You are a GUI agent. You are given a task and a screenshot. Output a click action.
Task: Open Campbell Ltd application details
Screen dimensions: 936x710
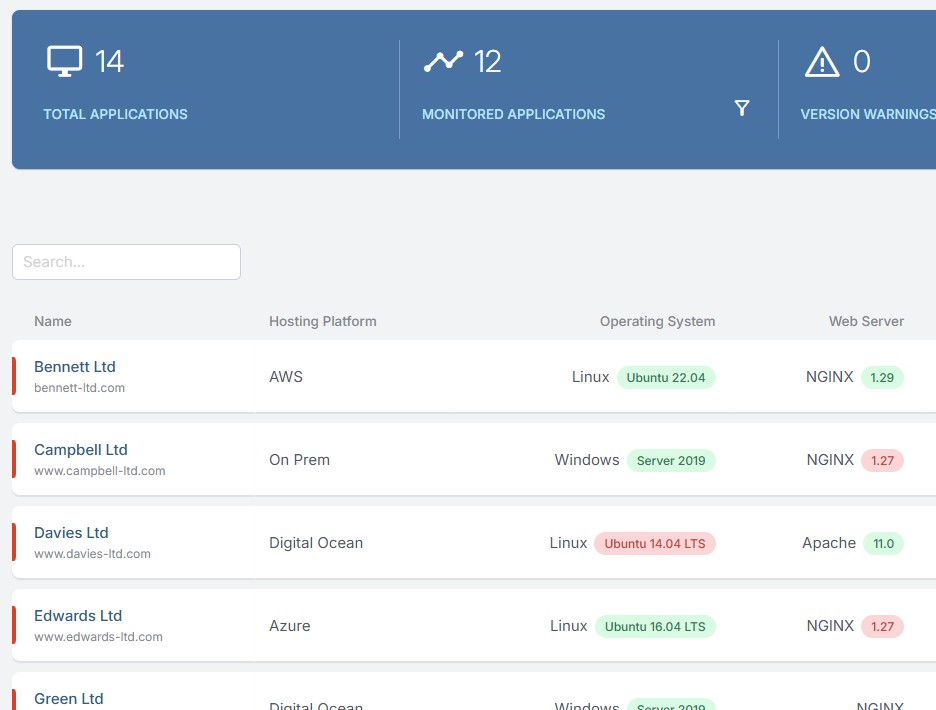[81, 449]
